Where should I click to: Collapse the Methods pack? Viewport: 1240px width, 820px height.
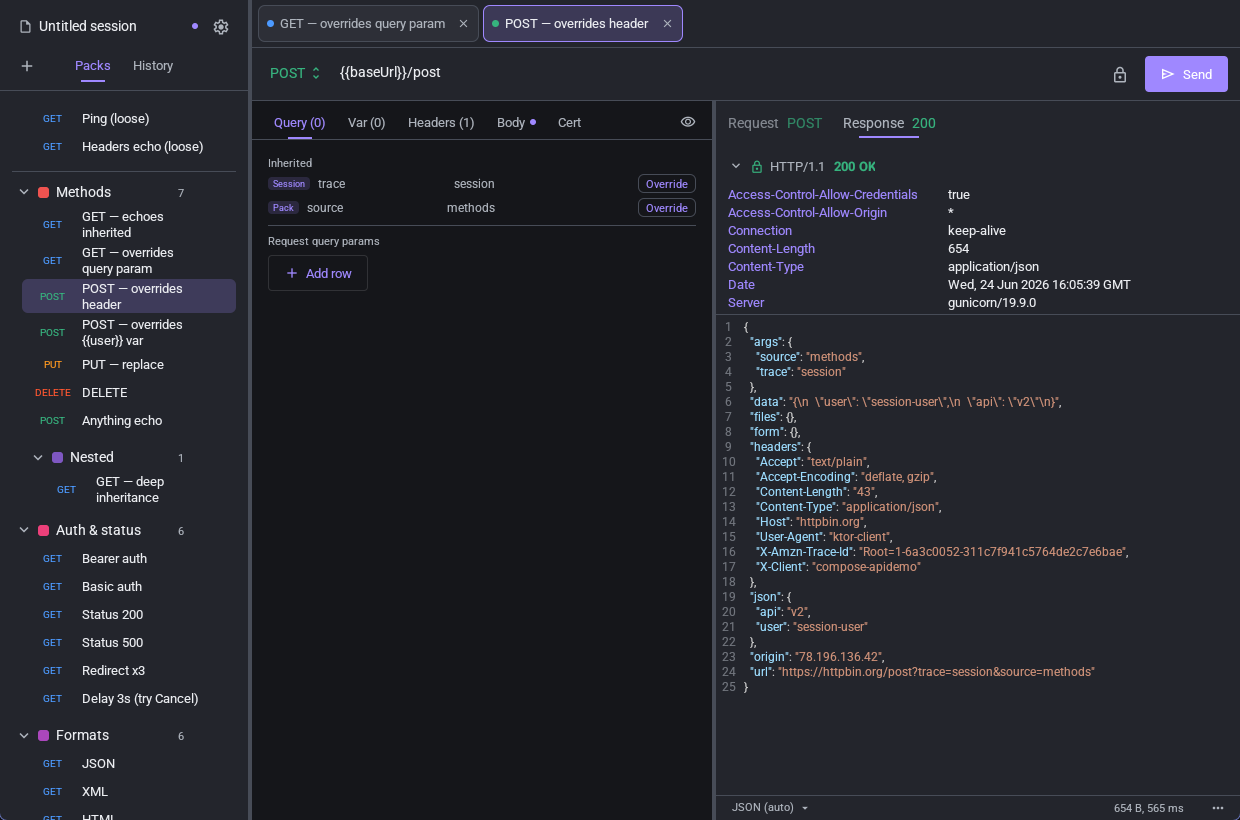click(x=24, y=192)
